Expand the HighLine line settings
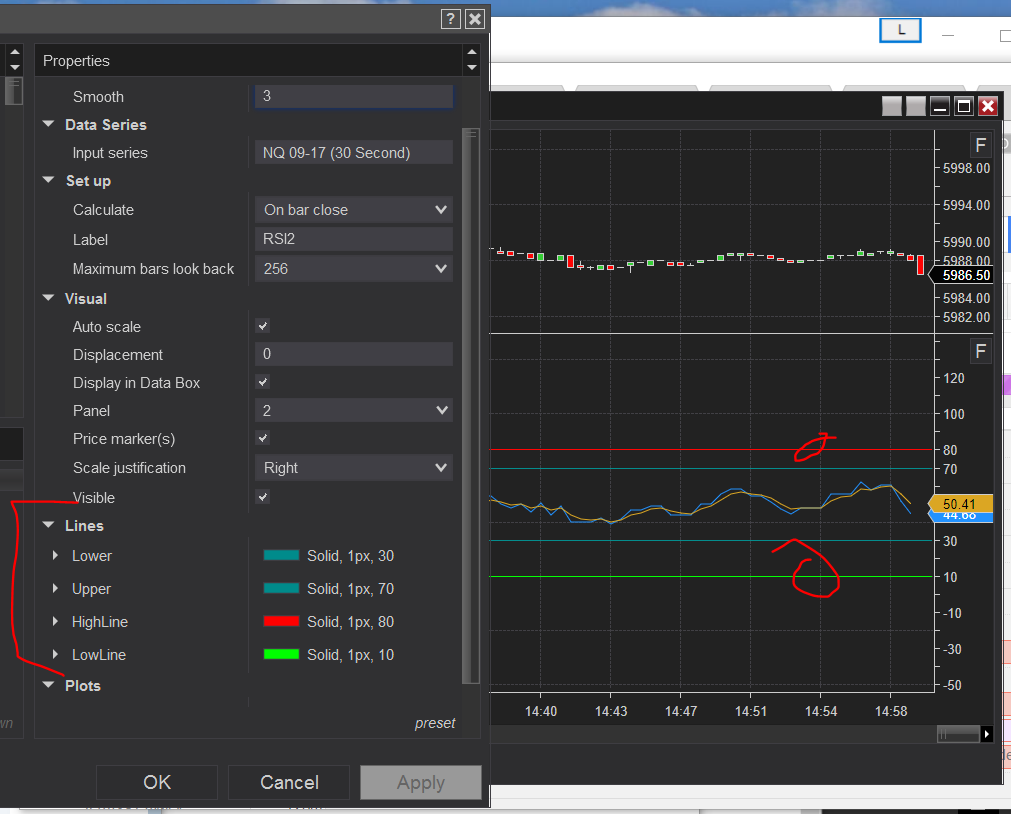The height and width of the screenshot is (814, 1011). (55, 621)
